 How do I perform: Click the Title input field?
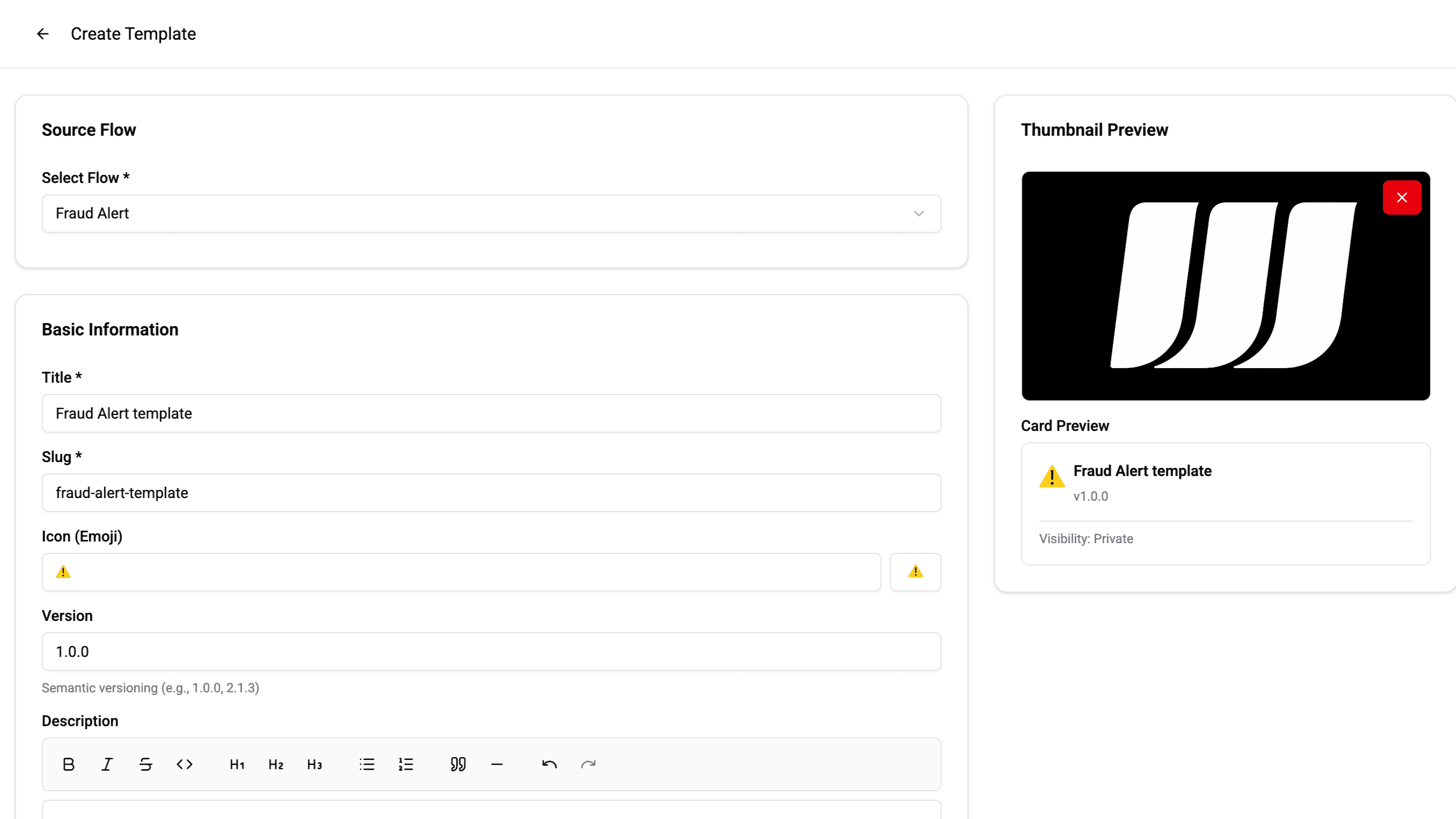tap(491, 413)
